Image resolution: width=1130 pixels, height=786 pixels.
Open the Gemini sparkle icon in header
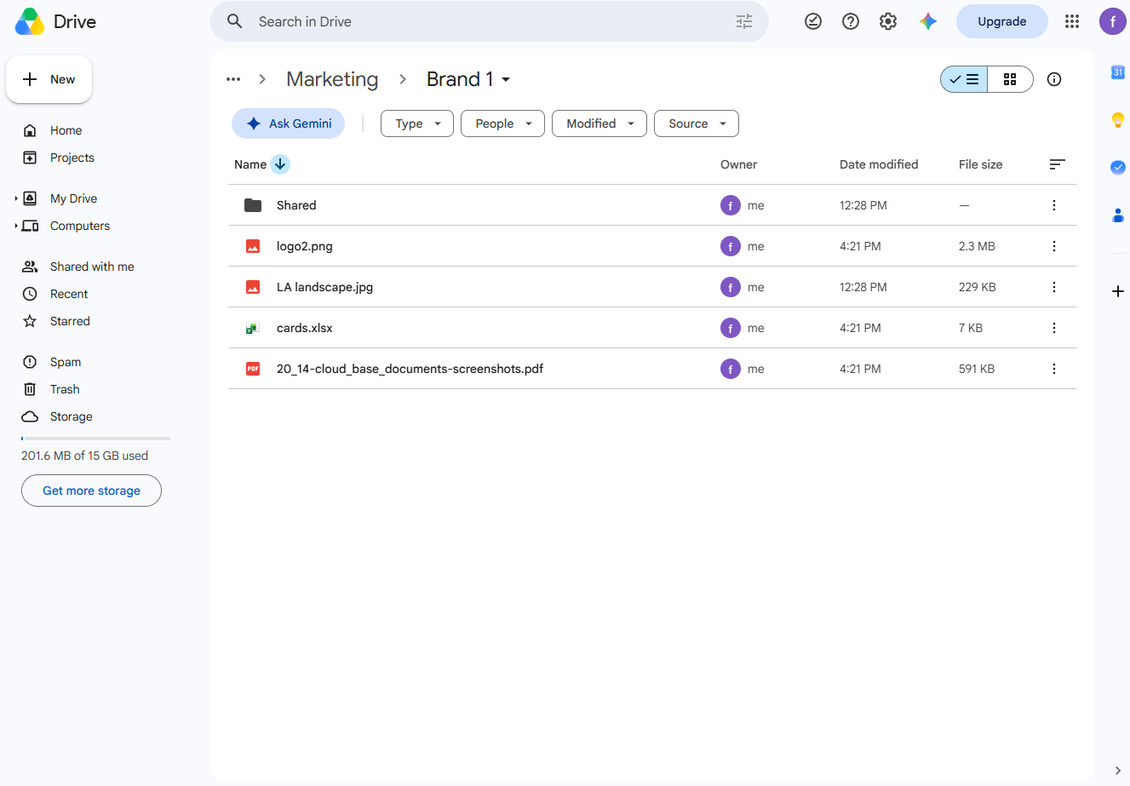point(928,22)
